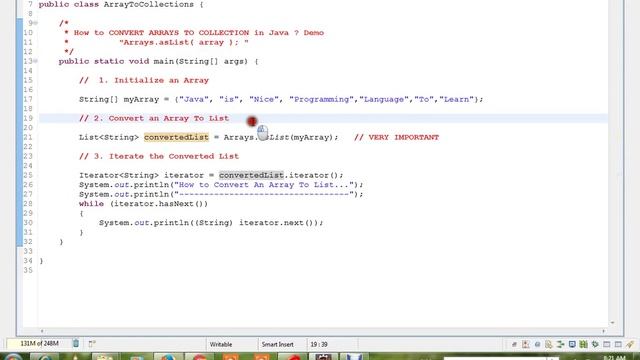Click the editor's horizontal scrollbar right arrow
The width and height of the screenshot is (640, 360).
coord(604,331)
